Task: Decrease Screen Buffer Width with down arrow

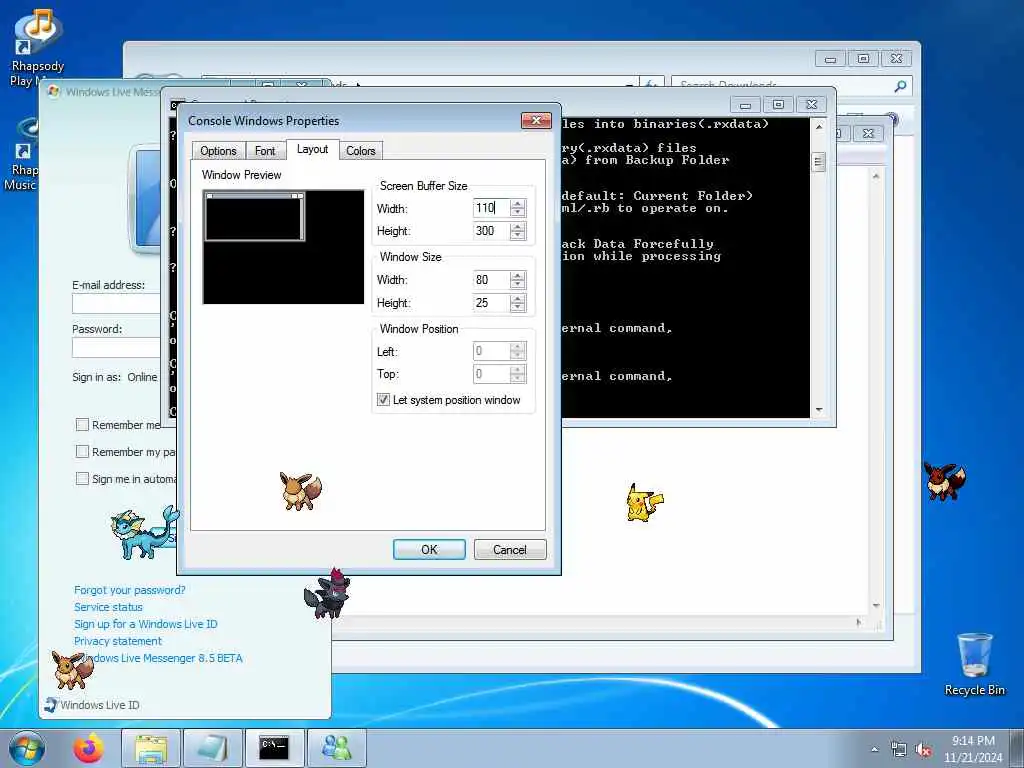Action: click(x=518, y=213)
